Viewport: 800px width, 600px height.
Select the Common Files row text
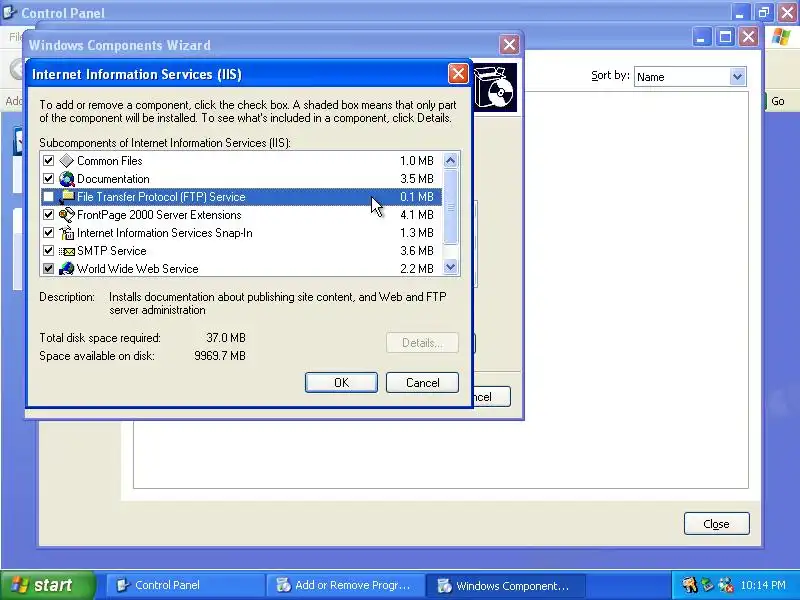tap(110, 161)
